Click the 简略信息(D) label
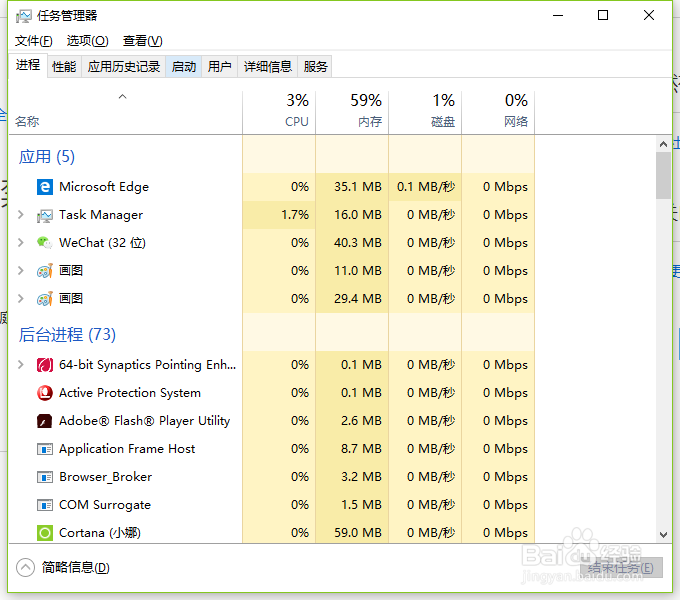 pos(75,567)
